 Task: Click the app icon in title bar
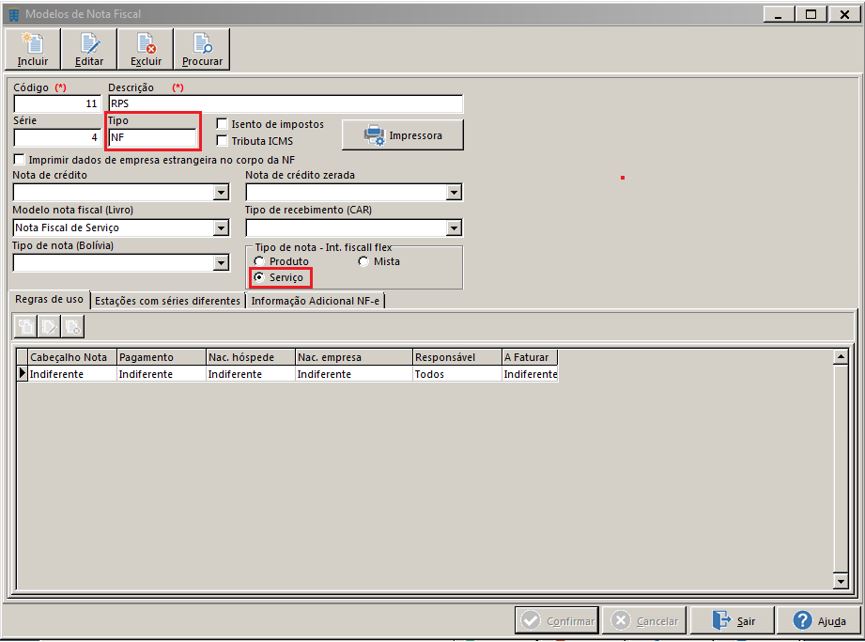point(14,14)
